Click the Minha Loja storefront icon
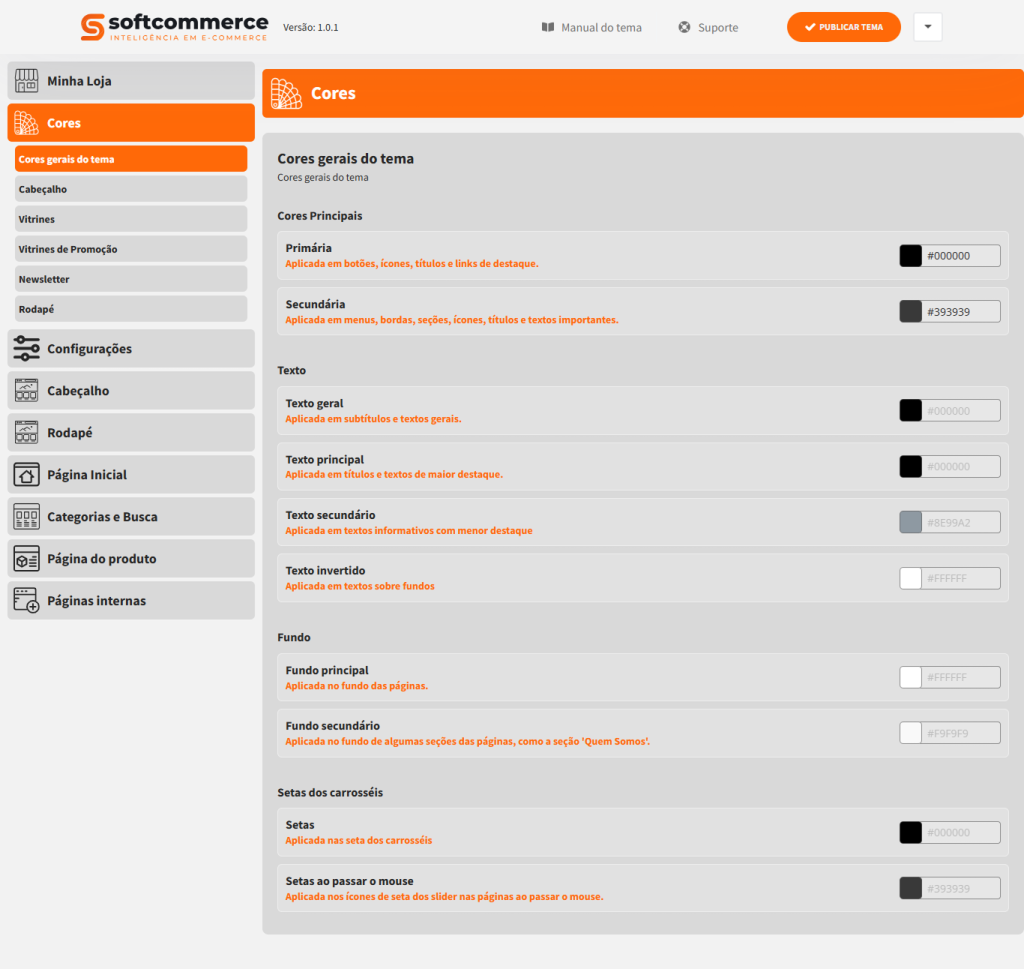 [26, 81]
